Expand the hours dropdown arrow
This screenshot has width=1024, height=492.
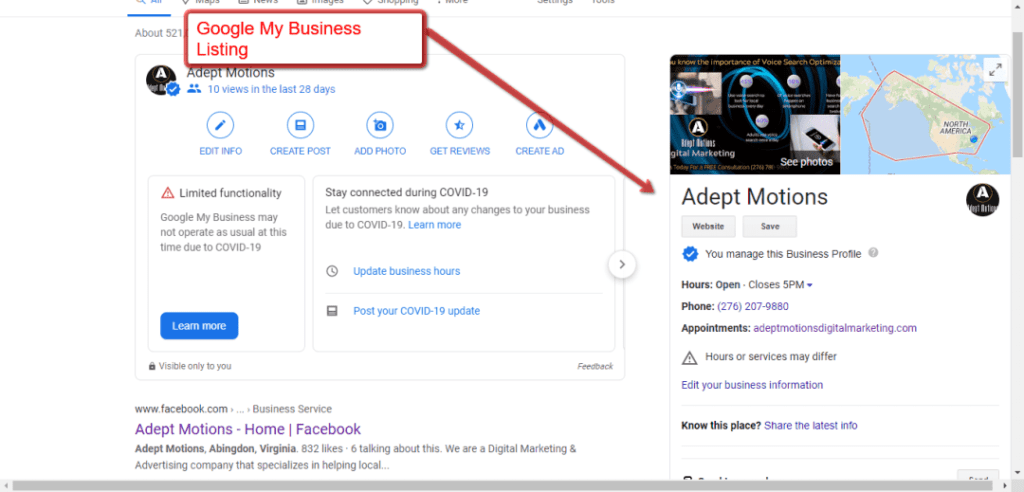[810, 286]
